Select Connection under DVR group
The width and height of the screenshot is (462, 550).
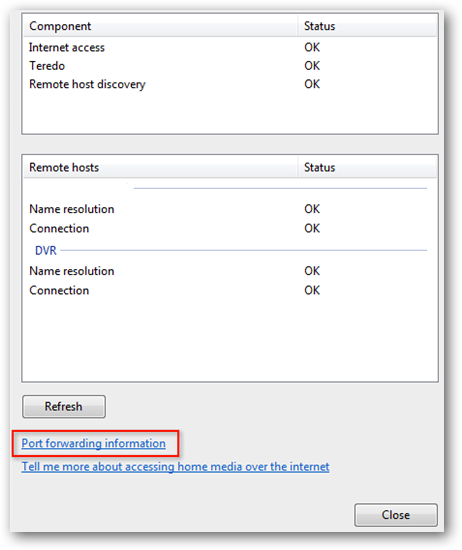pos(230,290)
